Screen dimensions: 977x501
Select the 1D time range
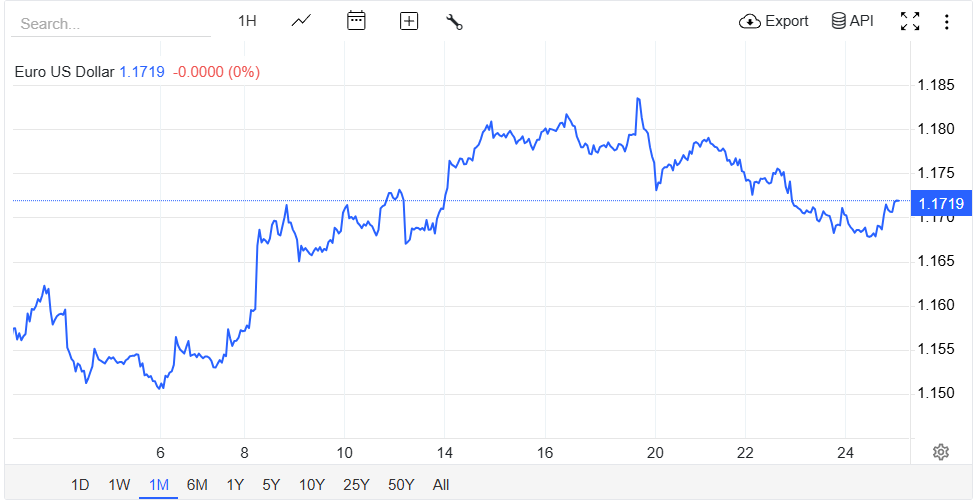(x=80, y=485)
